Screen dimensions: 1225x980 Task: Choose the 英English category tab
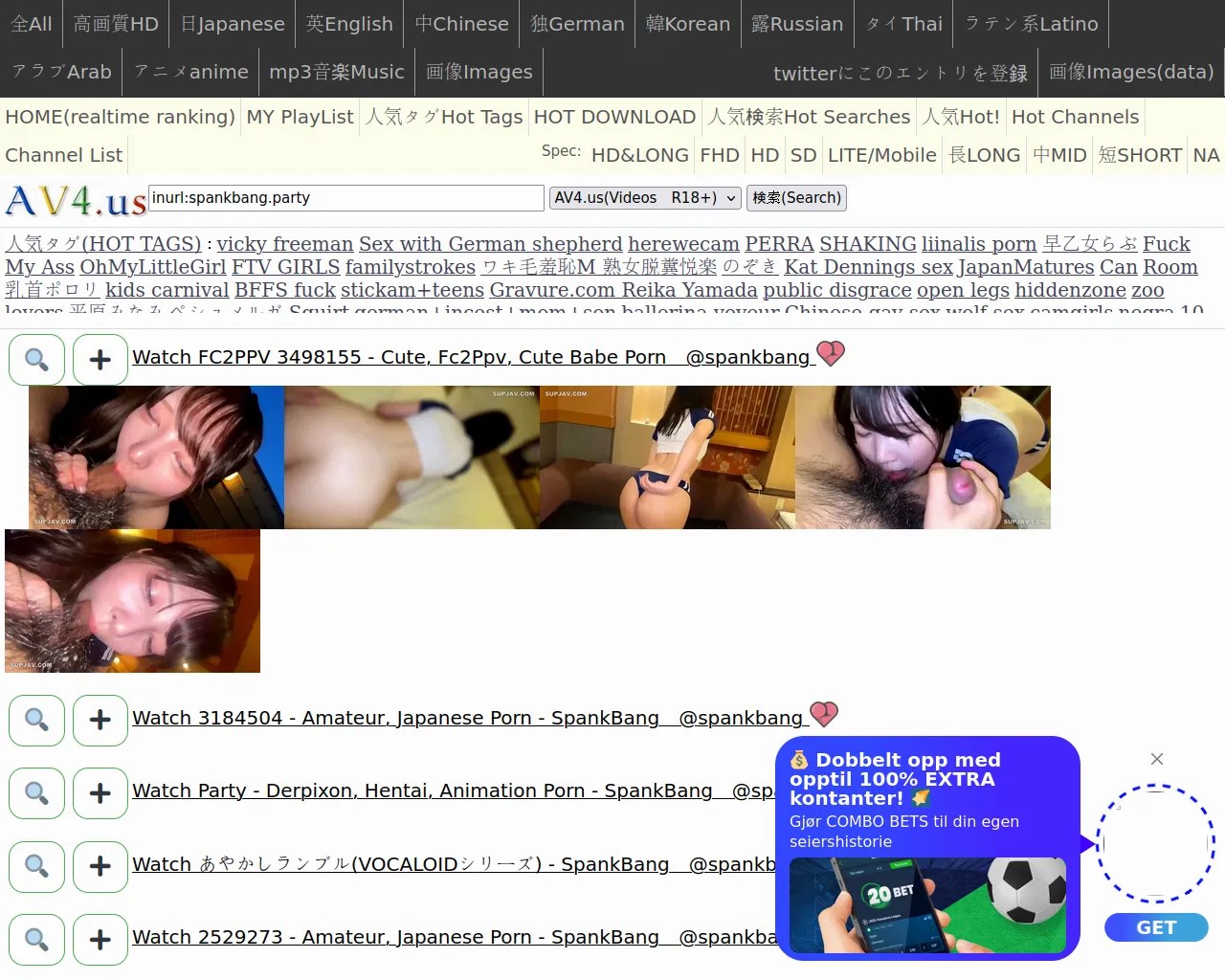(x=349, y=24)
